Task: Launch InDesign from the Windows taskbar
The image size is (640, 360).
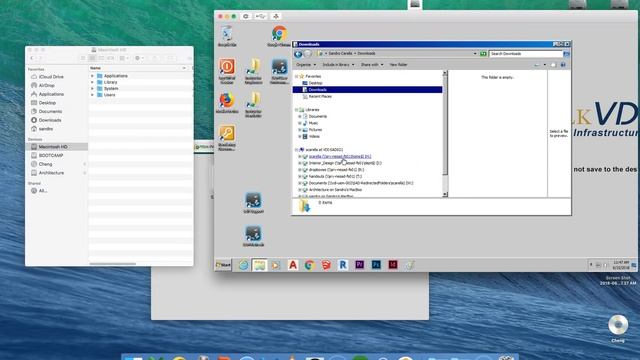Action: pyautogui.click(x=393, y=265)
